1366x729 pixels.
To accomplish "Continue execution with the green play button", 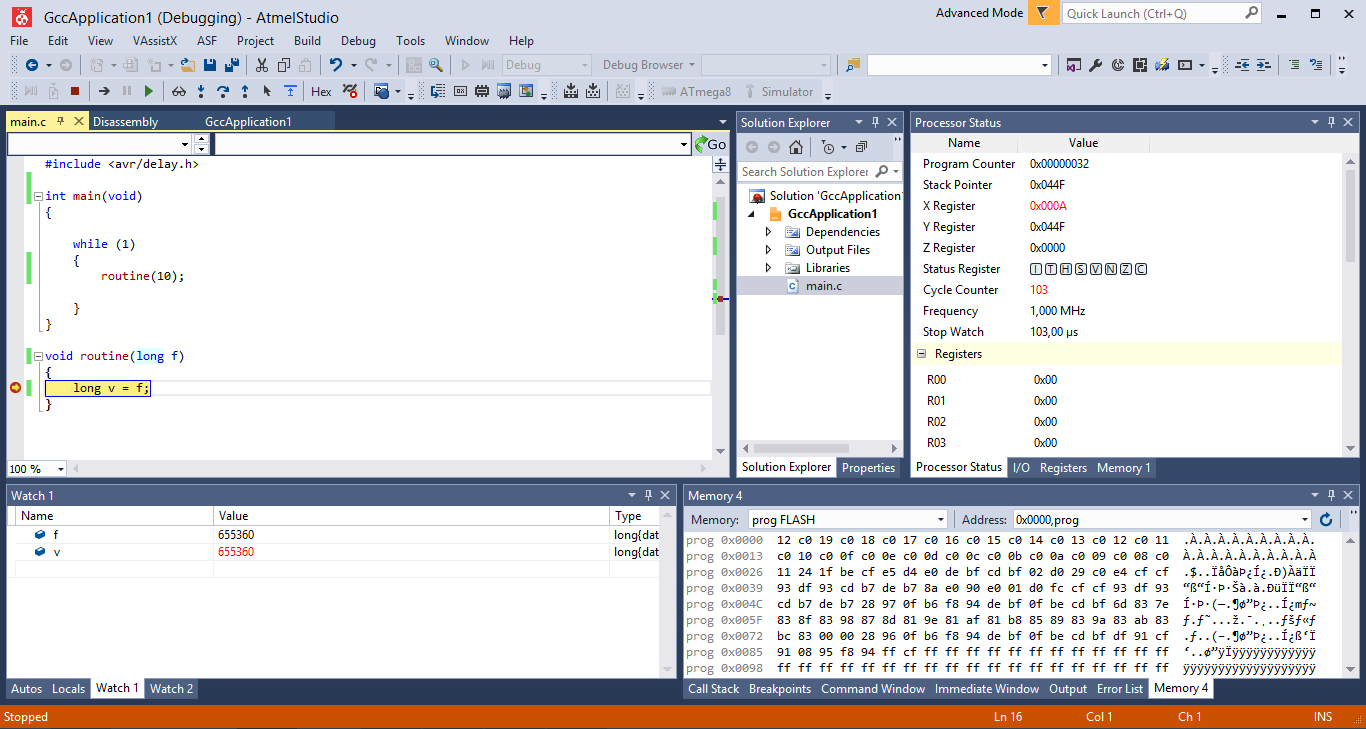I will coord(149,91).
